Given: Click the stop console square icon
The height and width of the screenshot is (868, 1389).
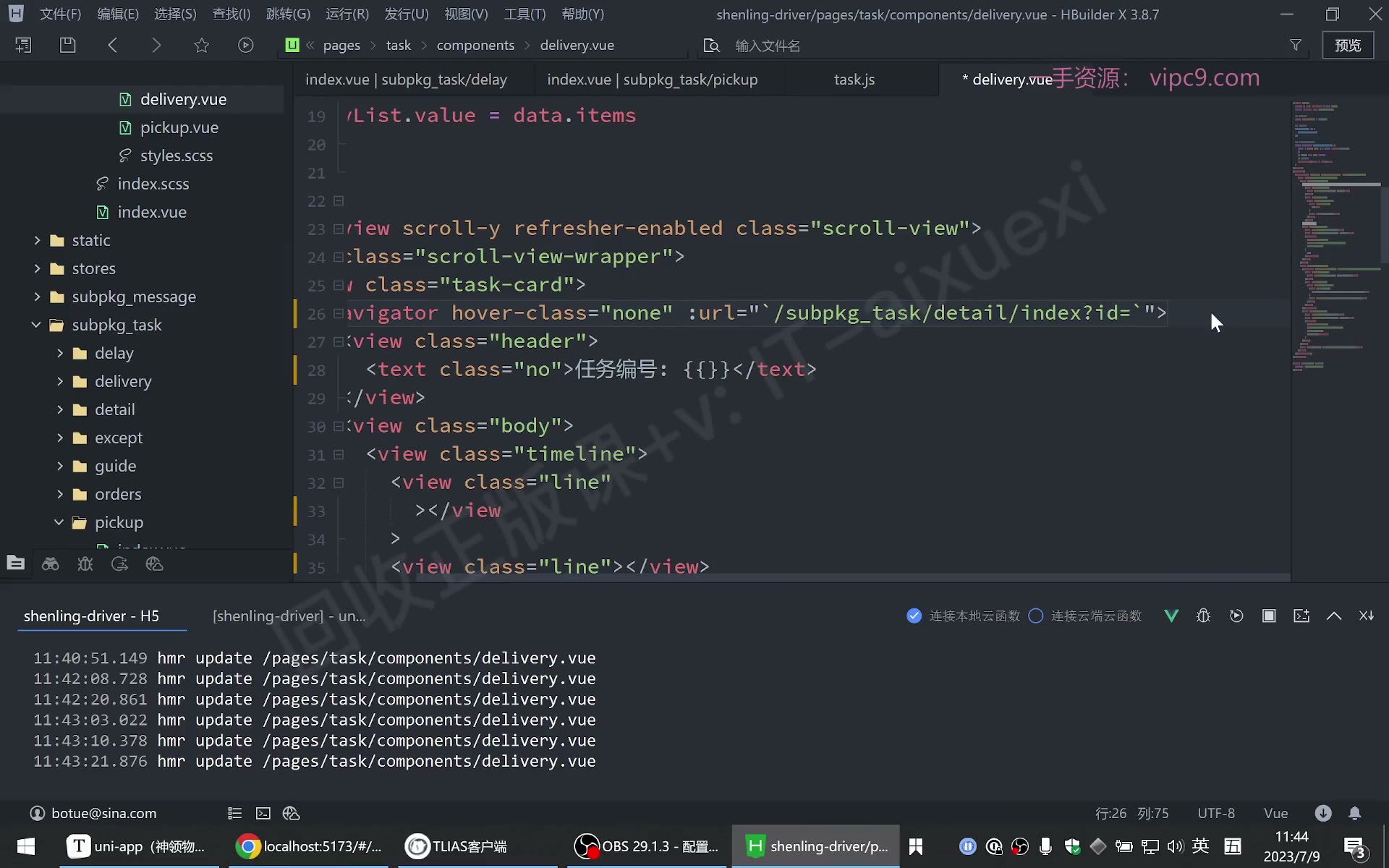Looking at the screenshot, I should 1269,616.
